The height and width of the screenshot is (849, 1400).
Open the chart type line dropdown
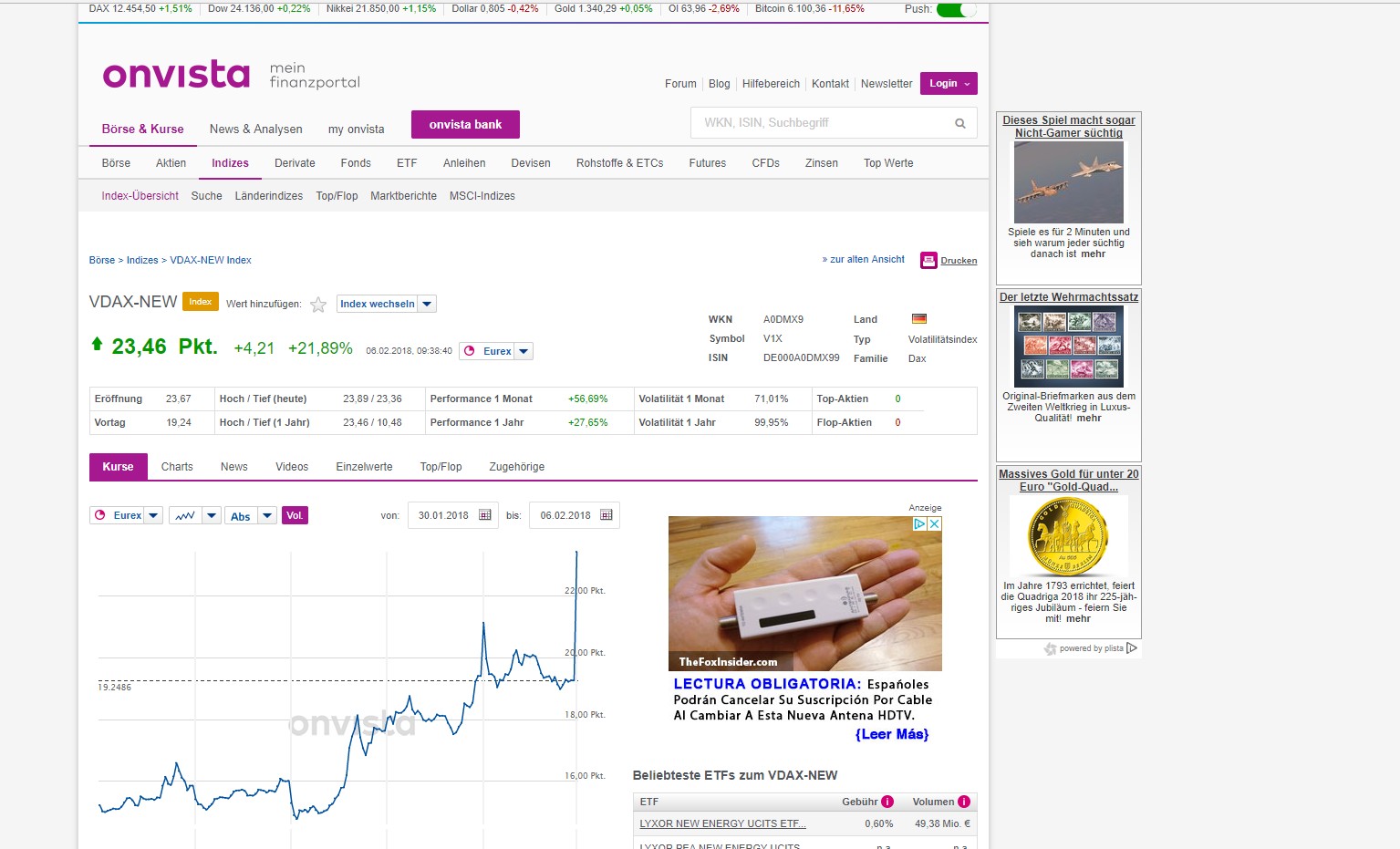pos(194,515)
